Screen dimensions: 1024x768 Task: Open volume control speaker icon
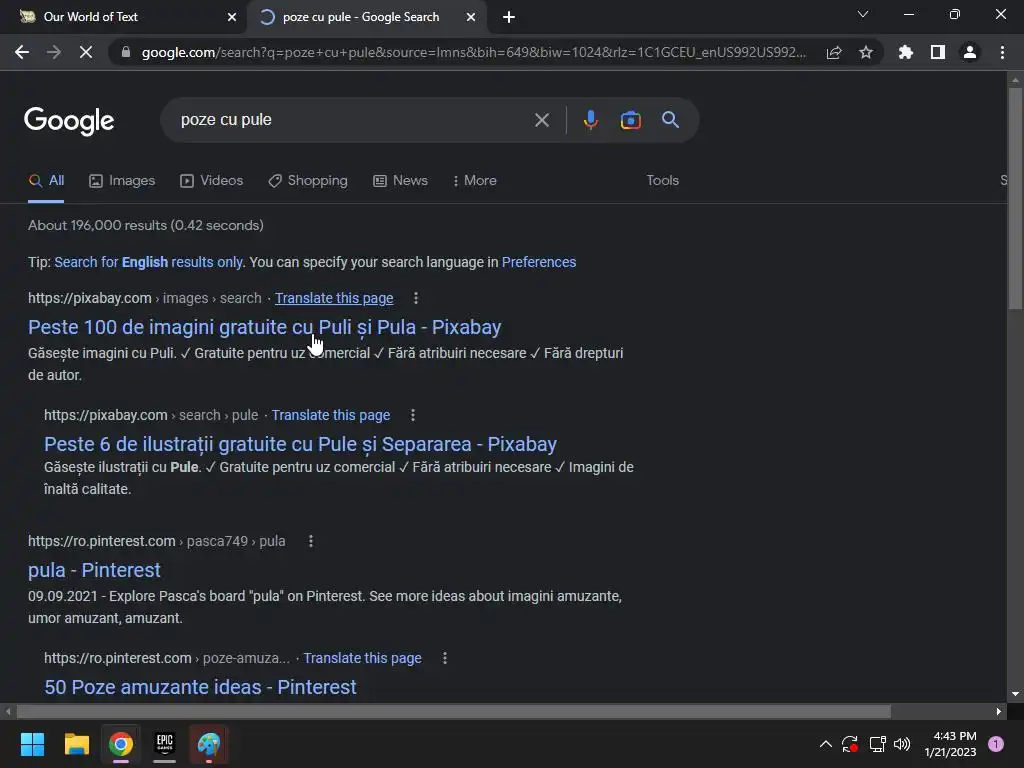(902, 744)
